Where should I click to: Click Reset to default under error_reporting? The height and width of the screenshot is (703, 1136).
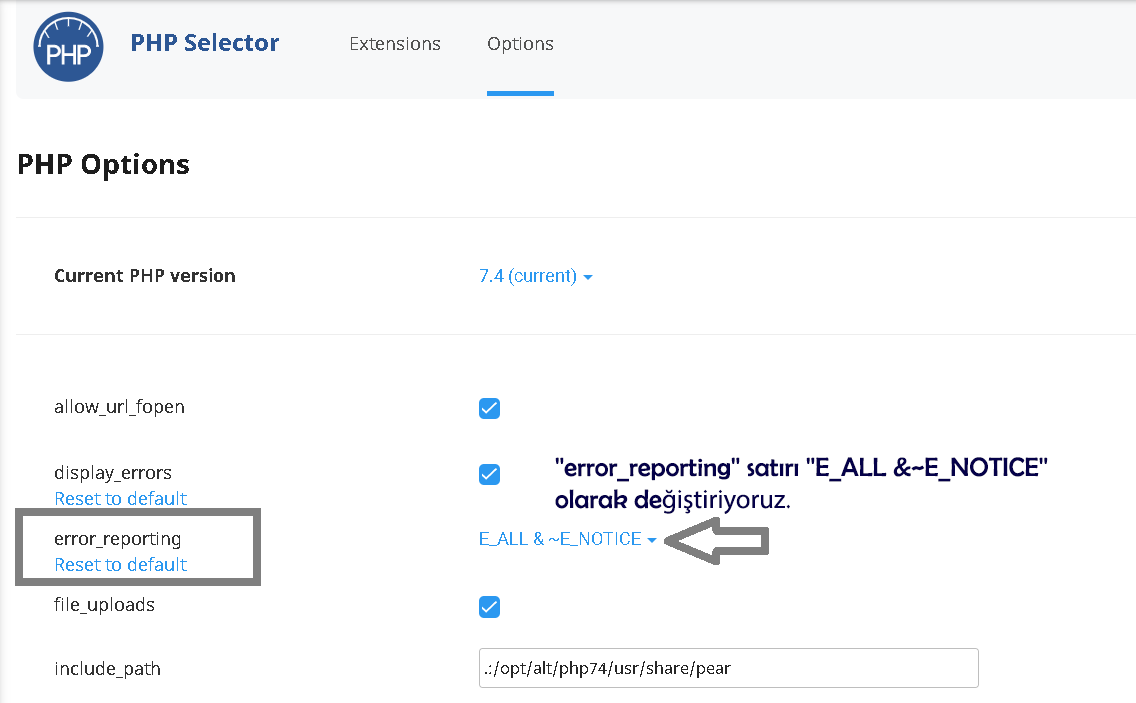(x=121, y=564)
